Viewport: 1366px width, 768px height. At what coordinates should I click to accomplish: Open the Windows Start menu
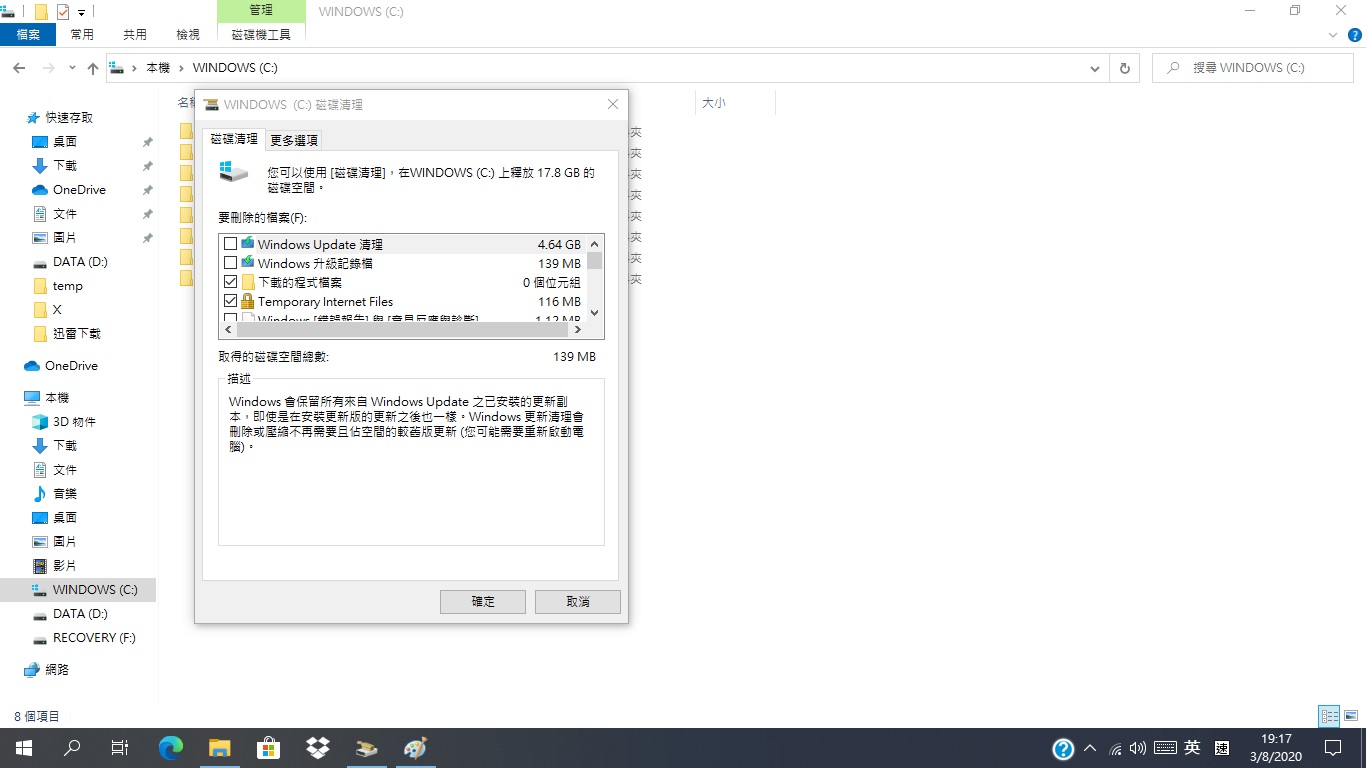(24, 748)
